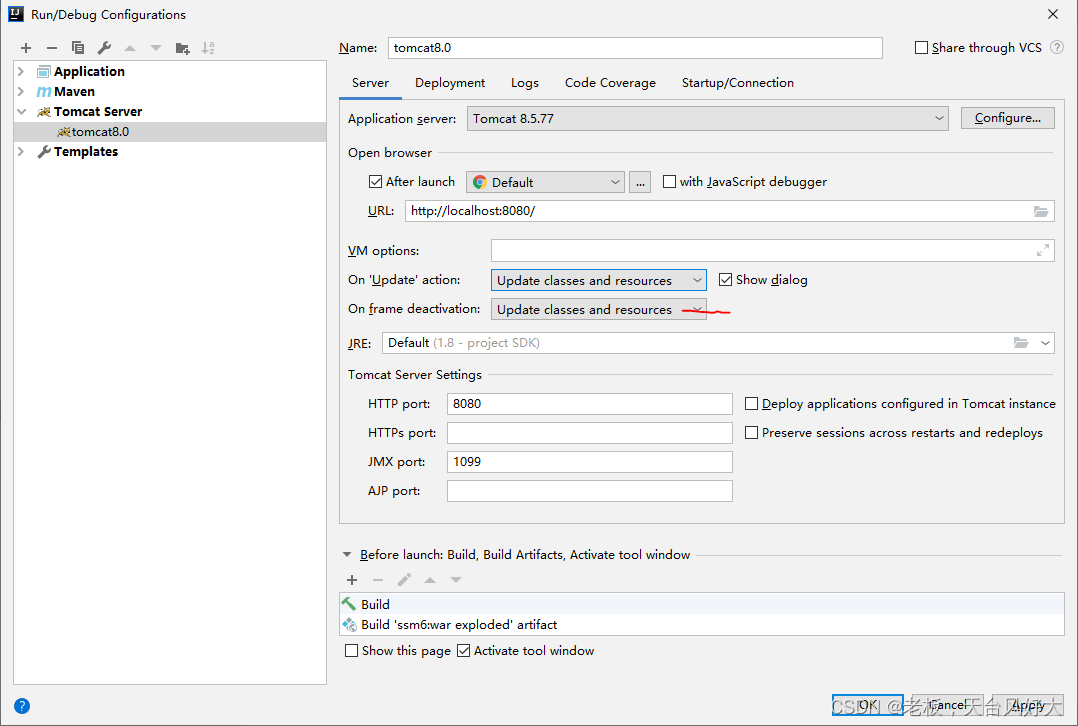Open dialog help question mark
The height and width of the screenshot is (726, 1078).
22,705
